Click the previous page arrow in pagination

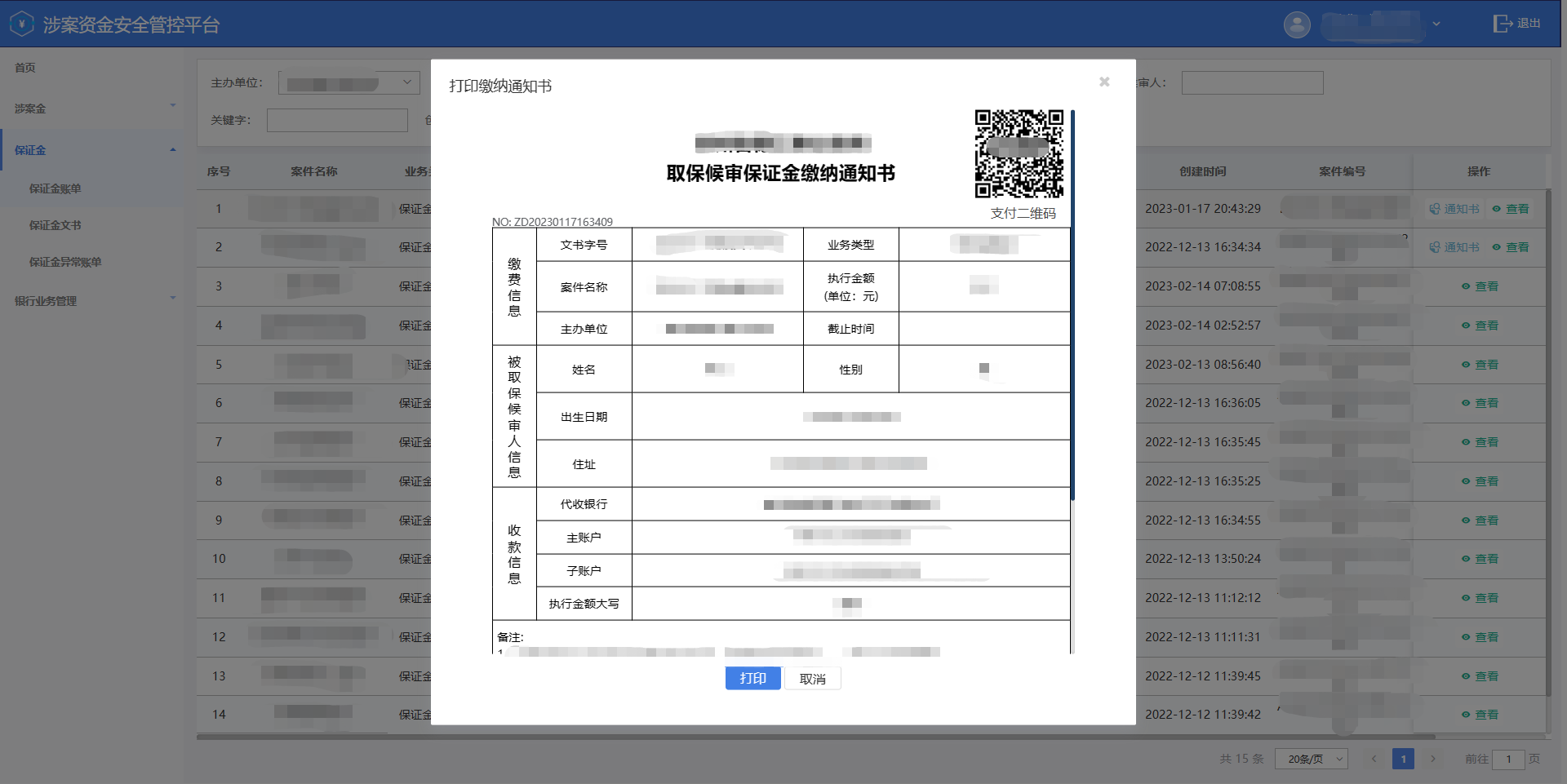pyautogui.click(x=1374, y=759)
